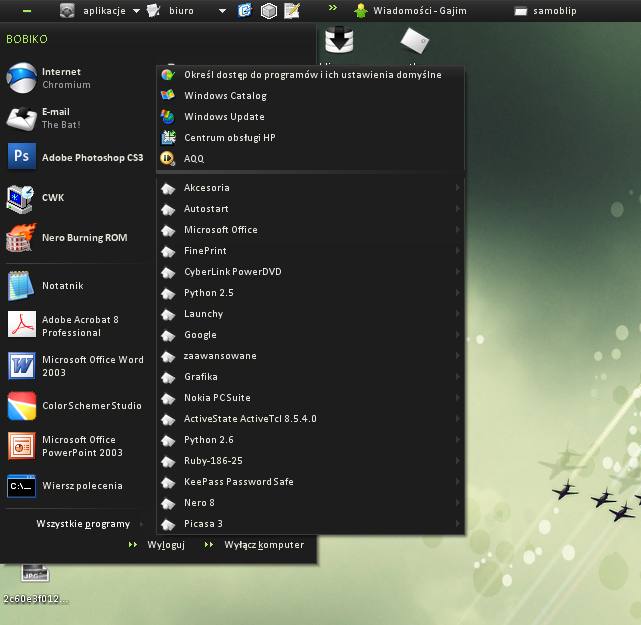Open the zaawansowane folder

click(311, 356)
